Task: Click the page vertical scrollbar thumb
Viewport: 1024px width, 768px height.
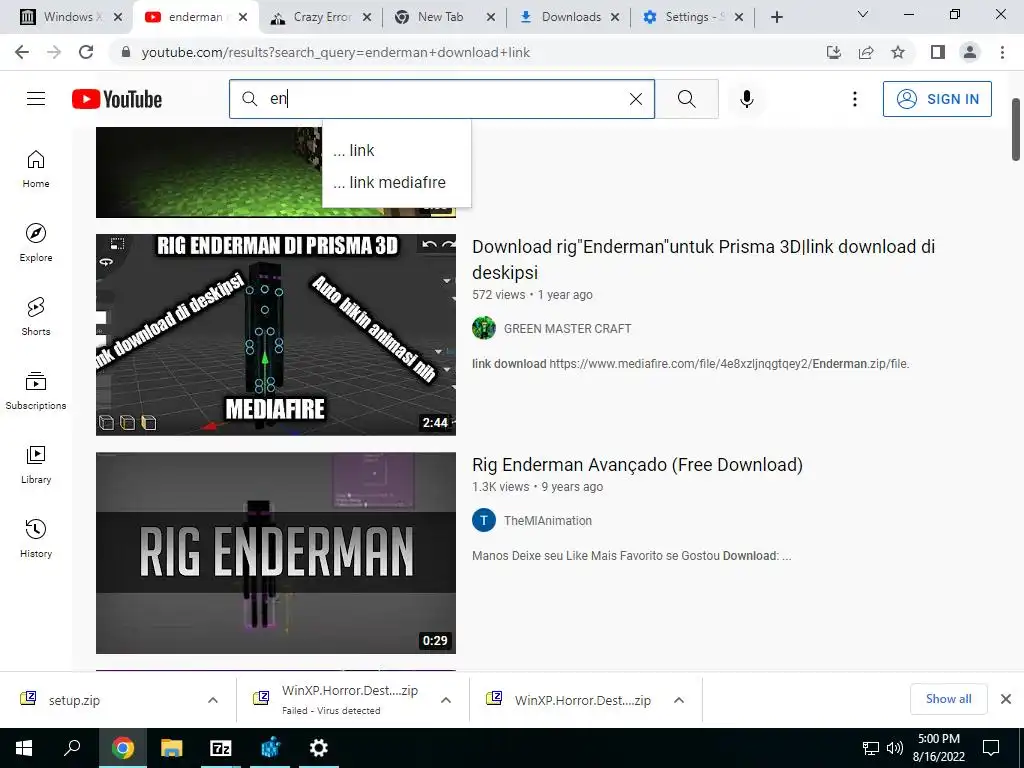Action: point(1016,129)
